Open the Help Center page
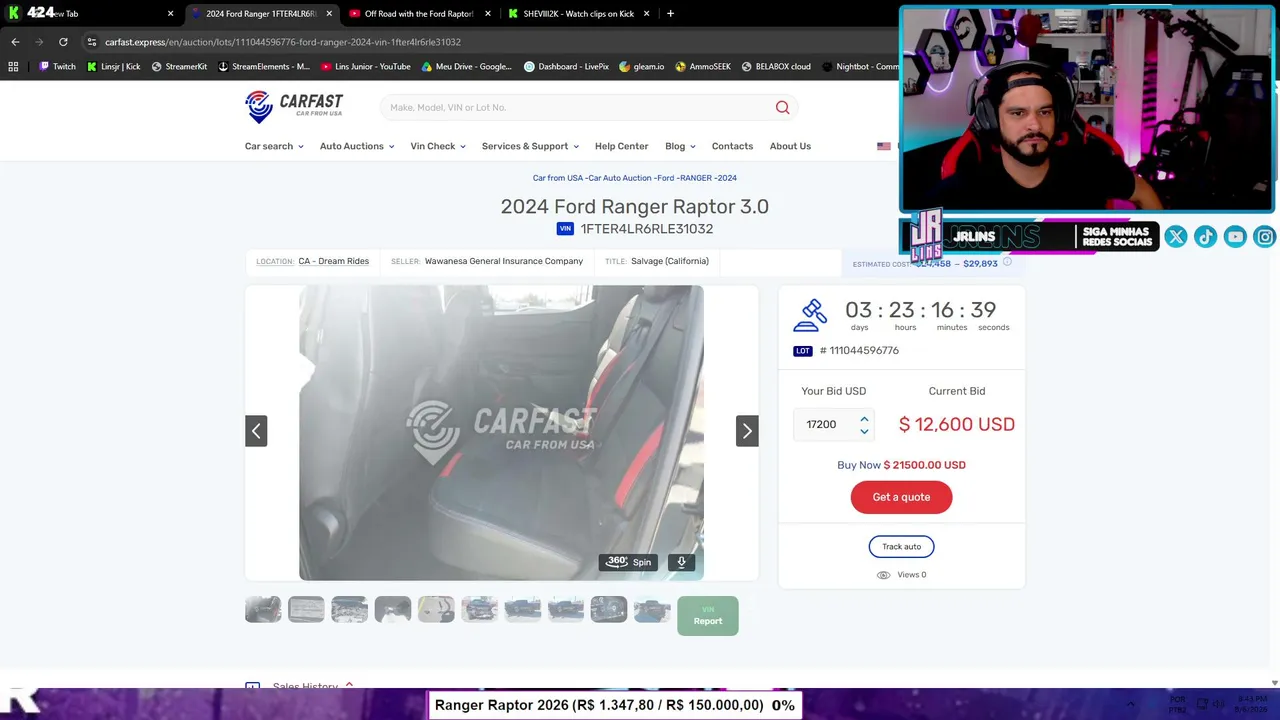Viewport: 1280px width, 720px height. click(x=622, y=146)
